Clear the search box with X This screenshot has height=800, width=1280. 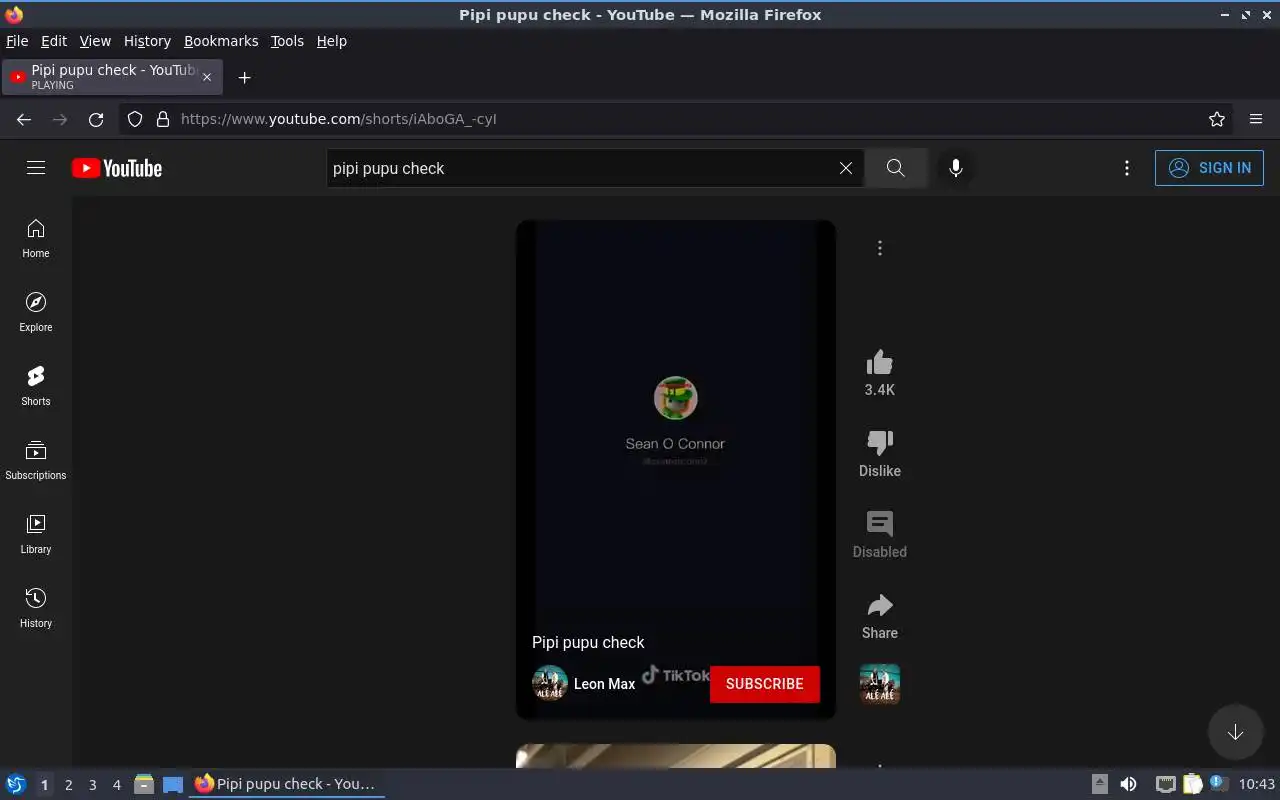tap(846, 168)
